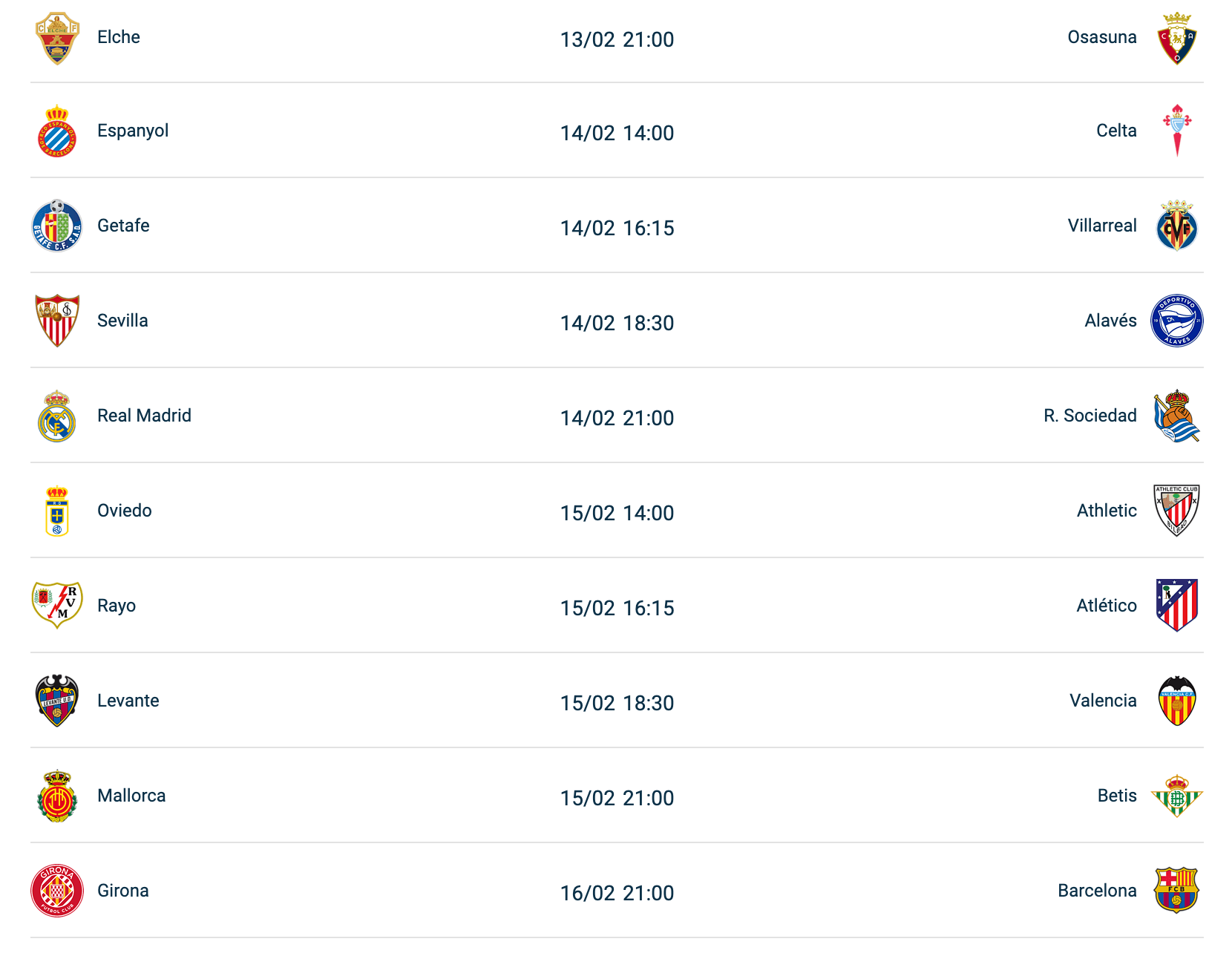1232x956 pixels.
Task: Select the 15/02 18:30 kickoff time
Action: coord(617,703)
